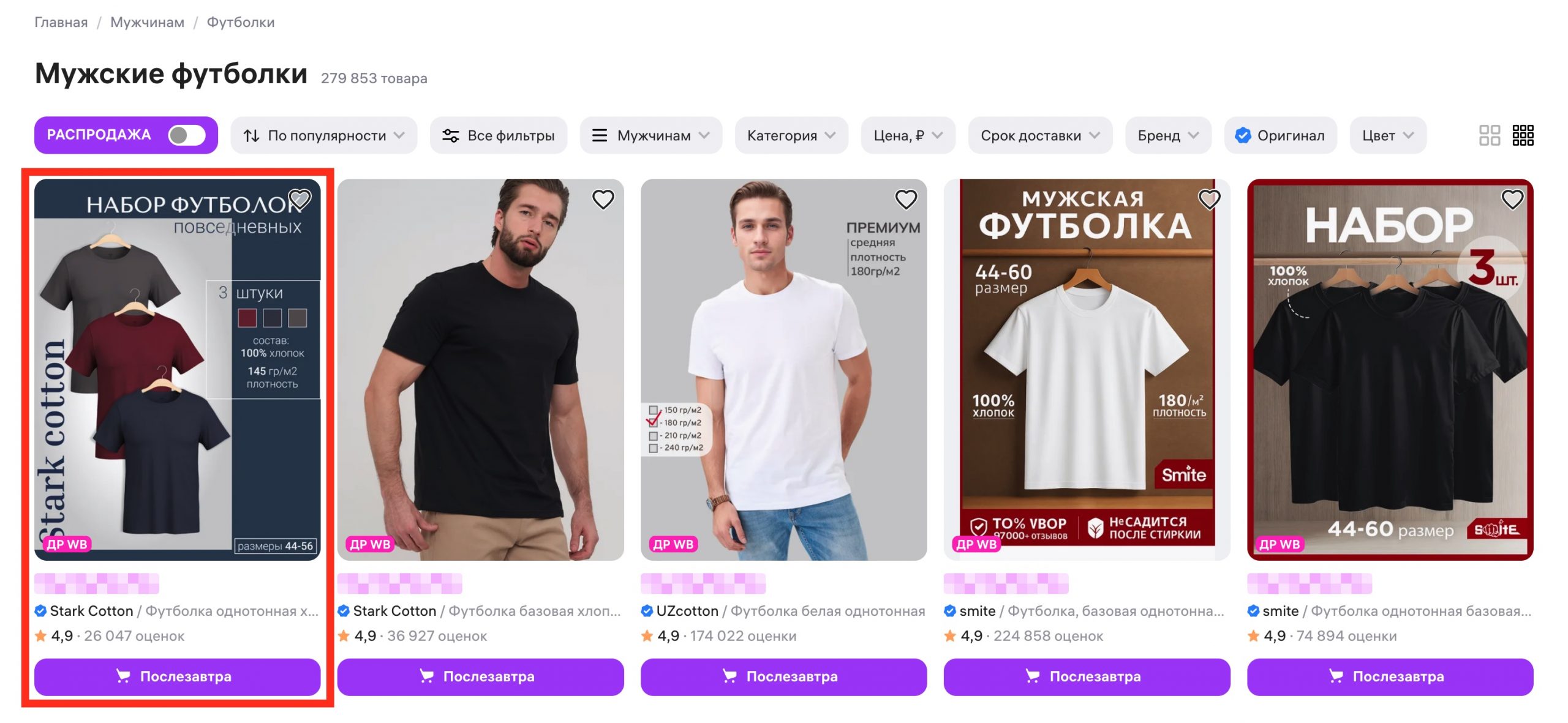1568x723 pixels.
Task: Go to Главная in the breadcrumb
Action: [61, 22]
